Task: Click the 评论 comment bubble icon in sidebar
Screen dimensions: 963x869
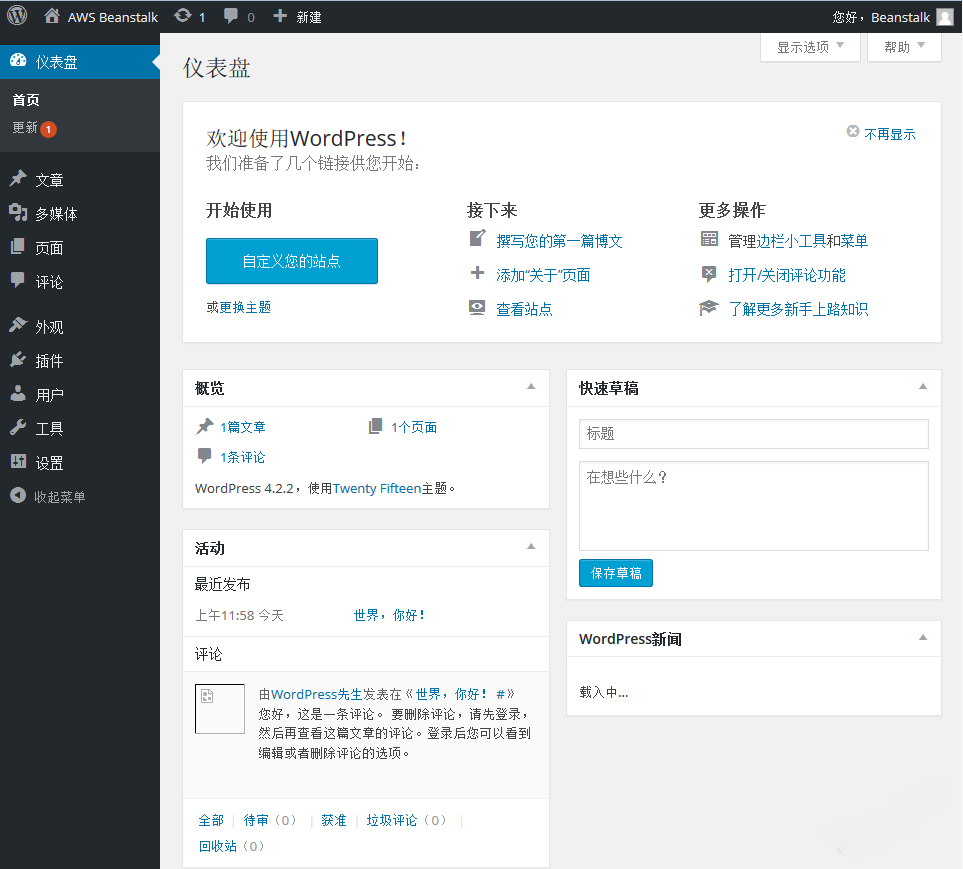Action: click(x=18, y=280)
